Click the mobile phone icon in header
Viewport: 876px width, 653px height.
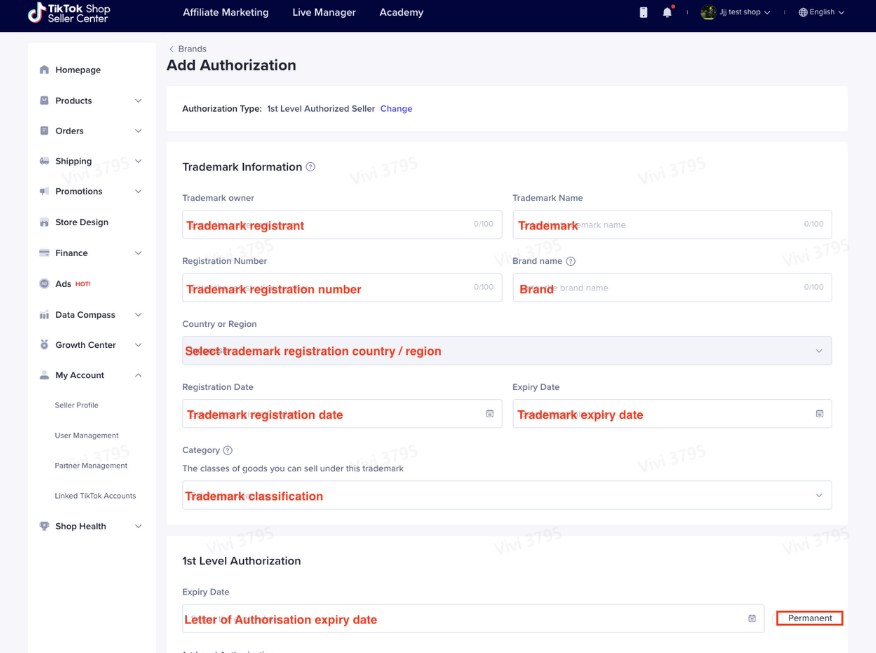pyautogui.click(x=643, y=13)
